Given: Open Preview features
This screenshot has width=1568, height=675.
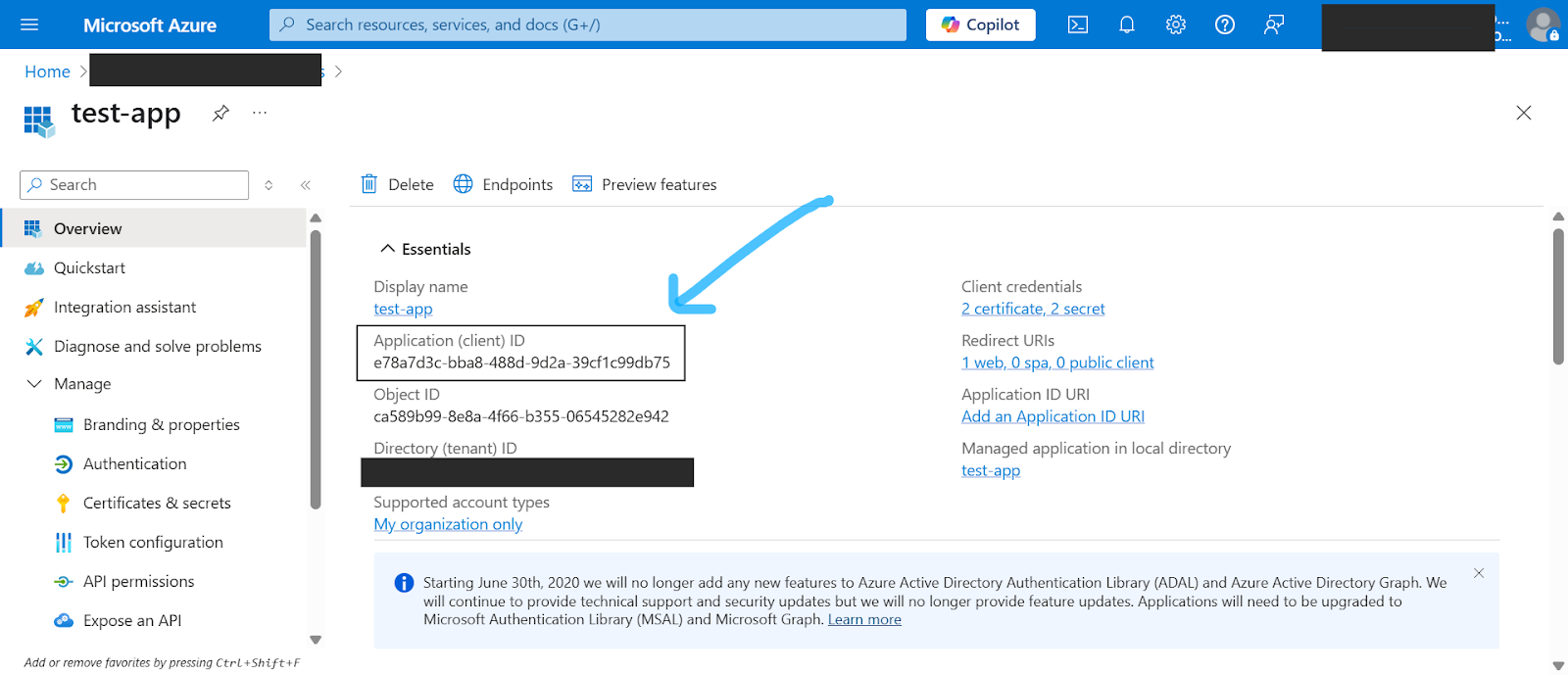Looking at the screenshot, I should 645,184.
